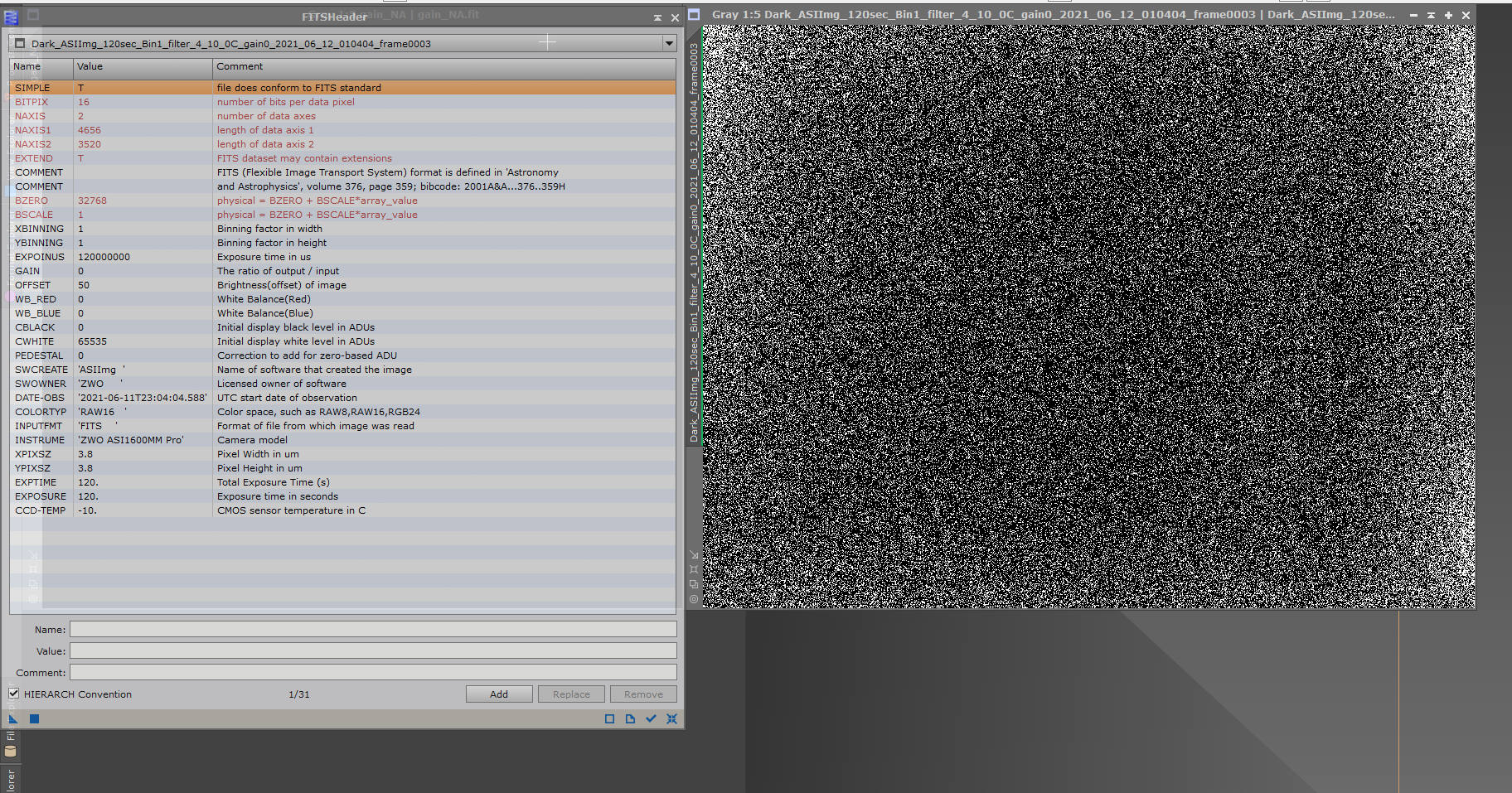Maximize the Dark_ASIImg image window with plus icon
This screenshot has width=1512, height=793.
tap(1448, 15)
